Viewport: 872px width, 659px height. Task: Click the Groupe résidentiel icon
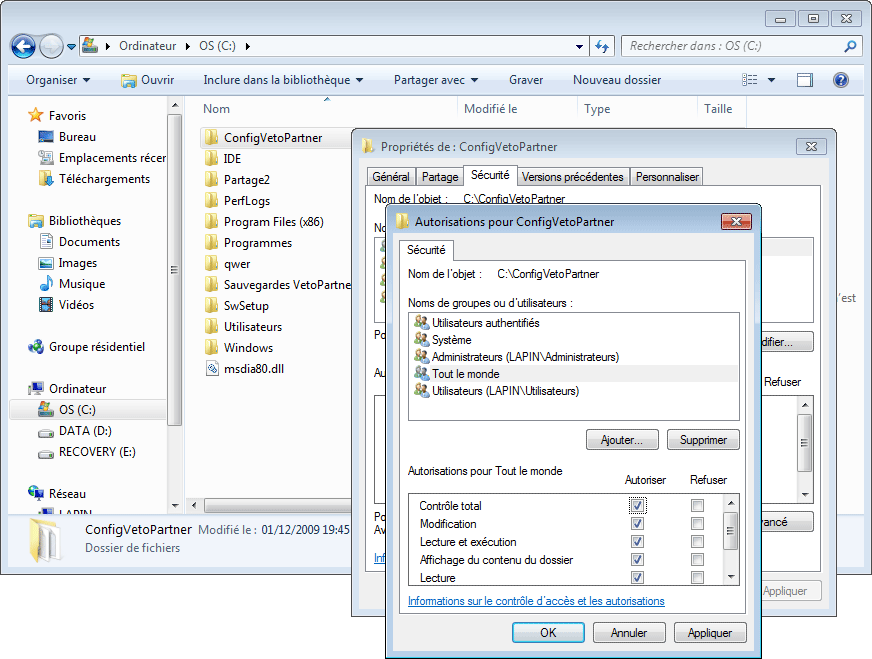click(x=36, y=346)
